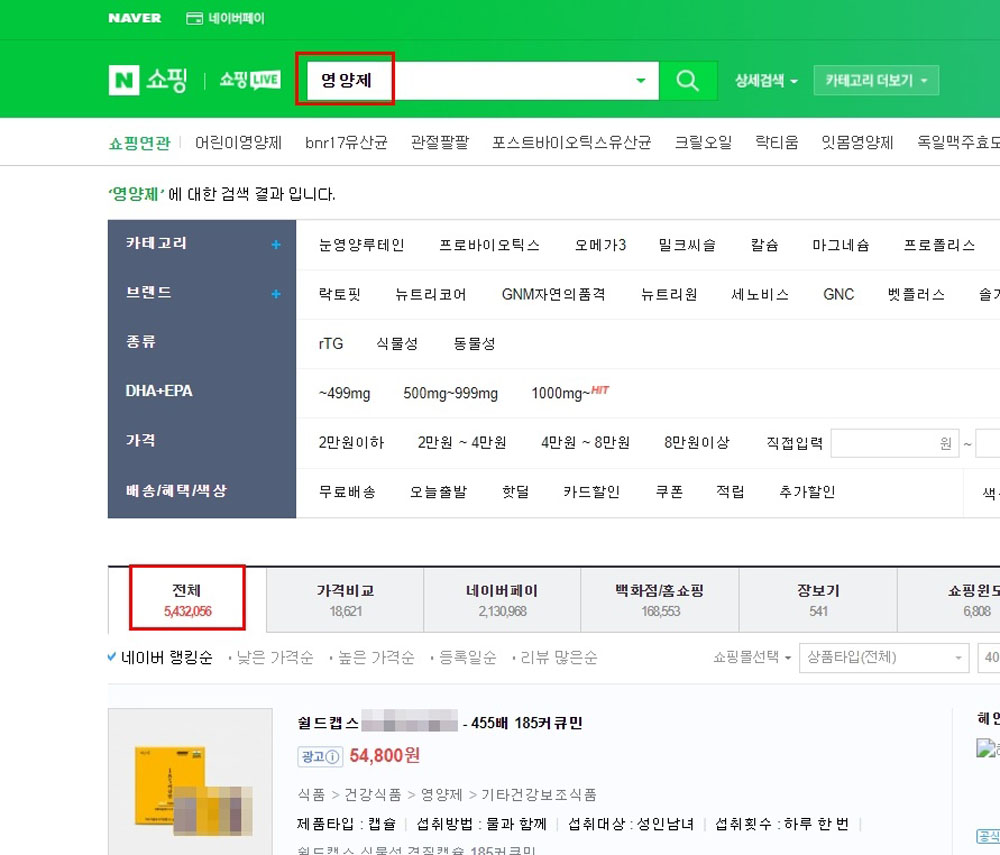Open Naver Pay wallet icon link
Image resolution: width=1000 pixels, height=855 pixels.
(225, 18)
